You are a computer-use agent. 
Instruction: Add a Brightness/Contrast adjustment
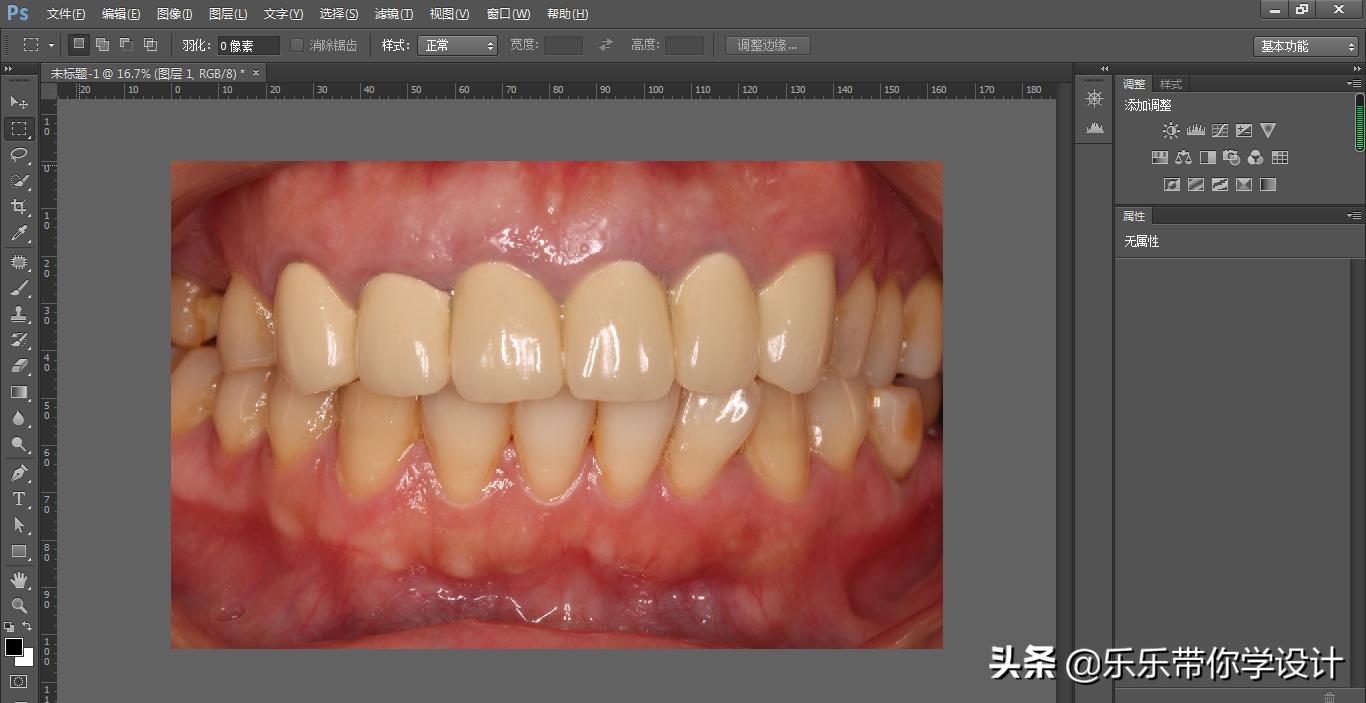pos(1170,130)
